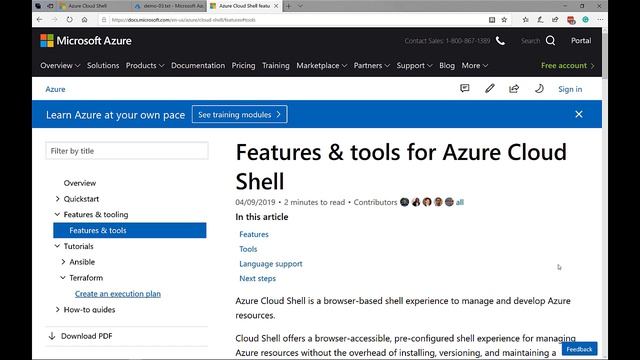
Task: Switch to first Azure Cloud Shell tab
Action: (94, 6)
